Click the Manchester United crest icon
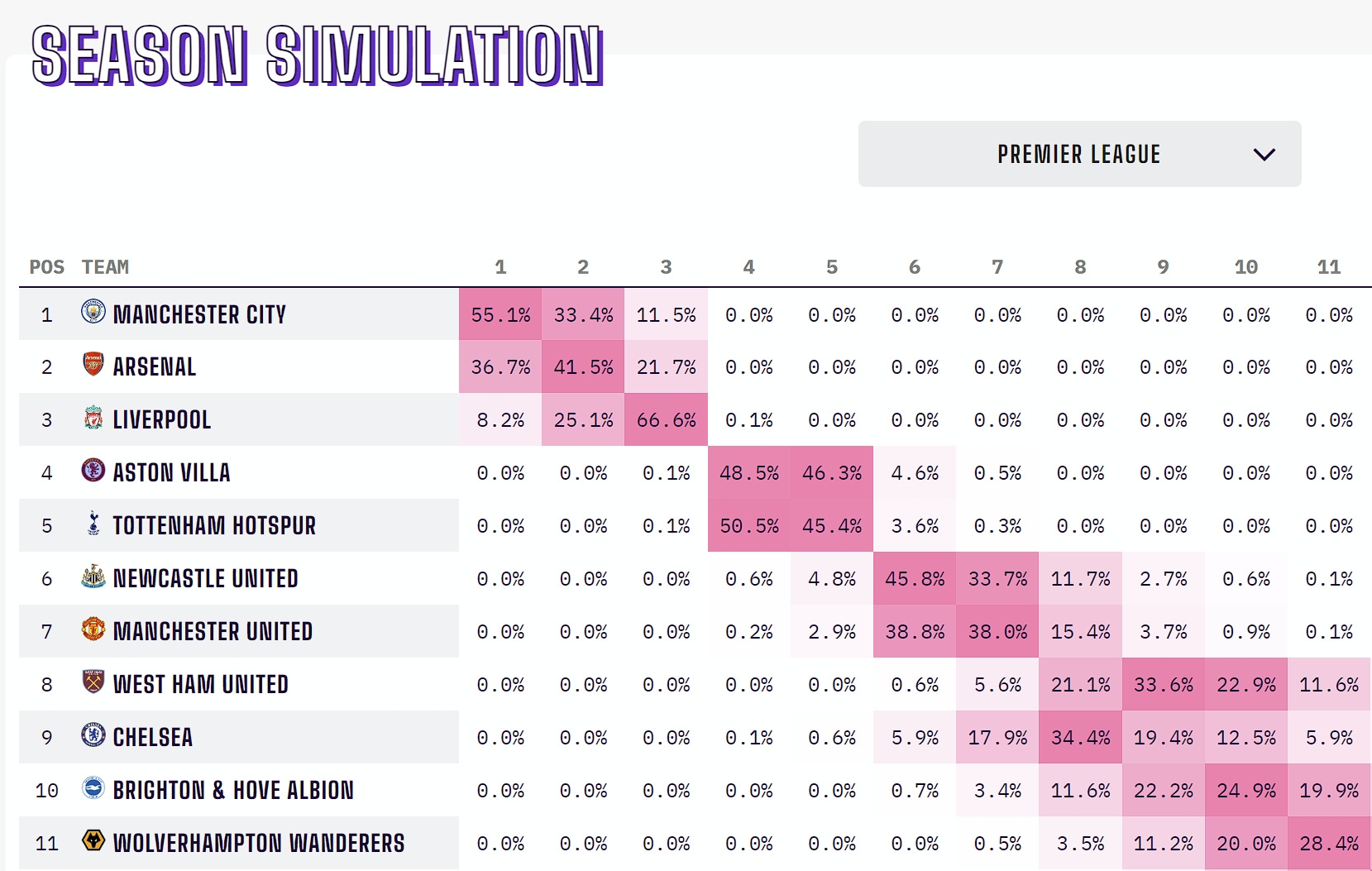This screenshot has height=871, width=1372. coord(93,629)
